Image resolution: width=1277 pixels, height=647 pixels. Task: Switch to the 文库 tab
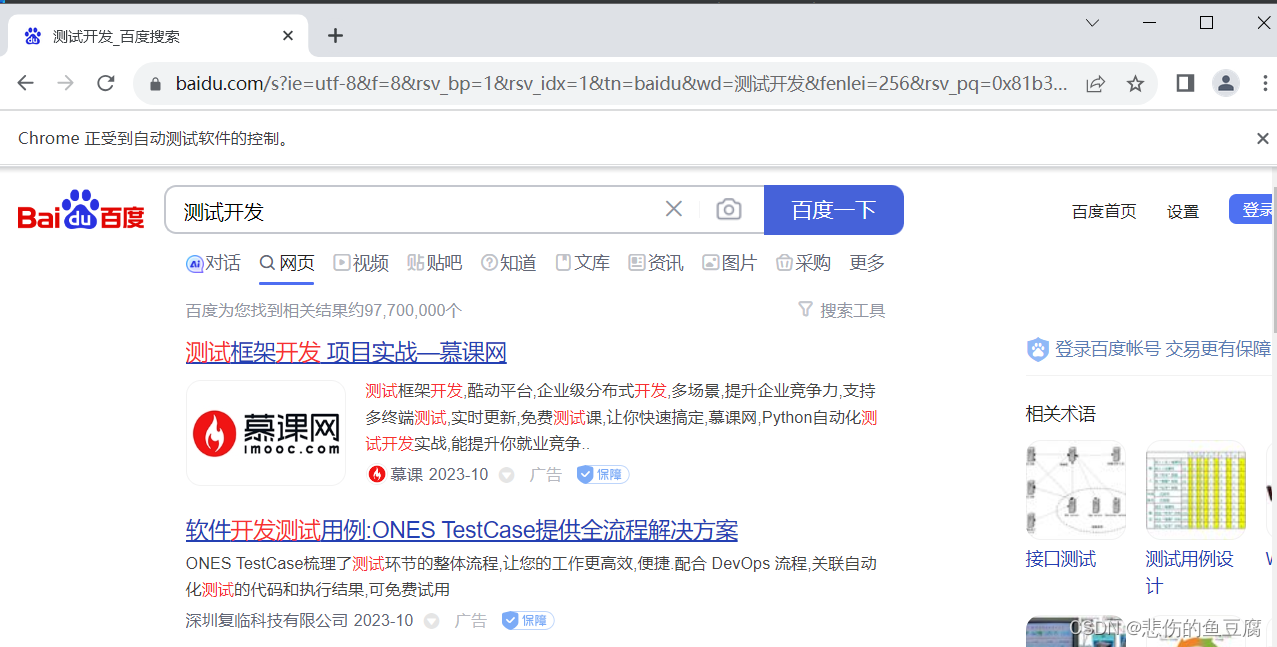click(x=583, y=263)
